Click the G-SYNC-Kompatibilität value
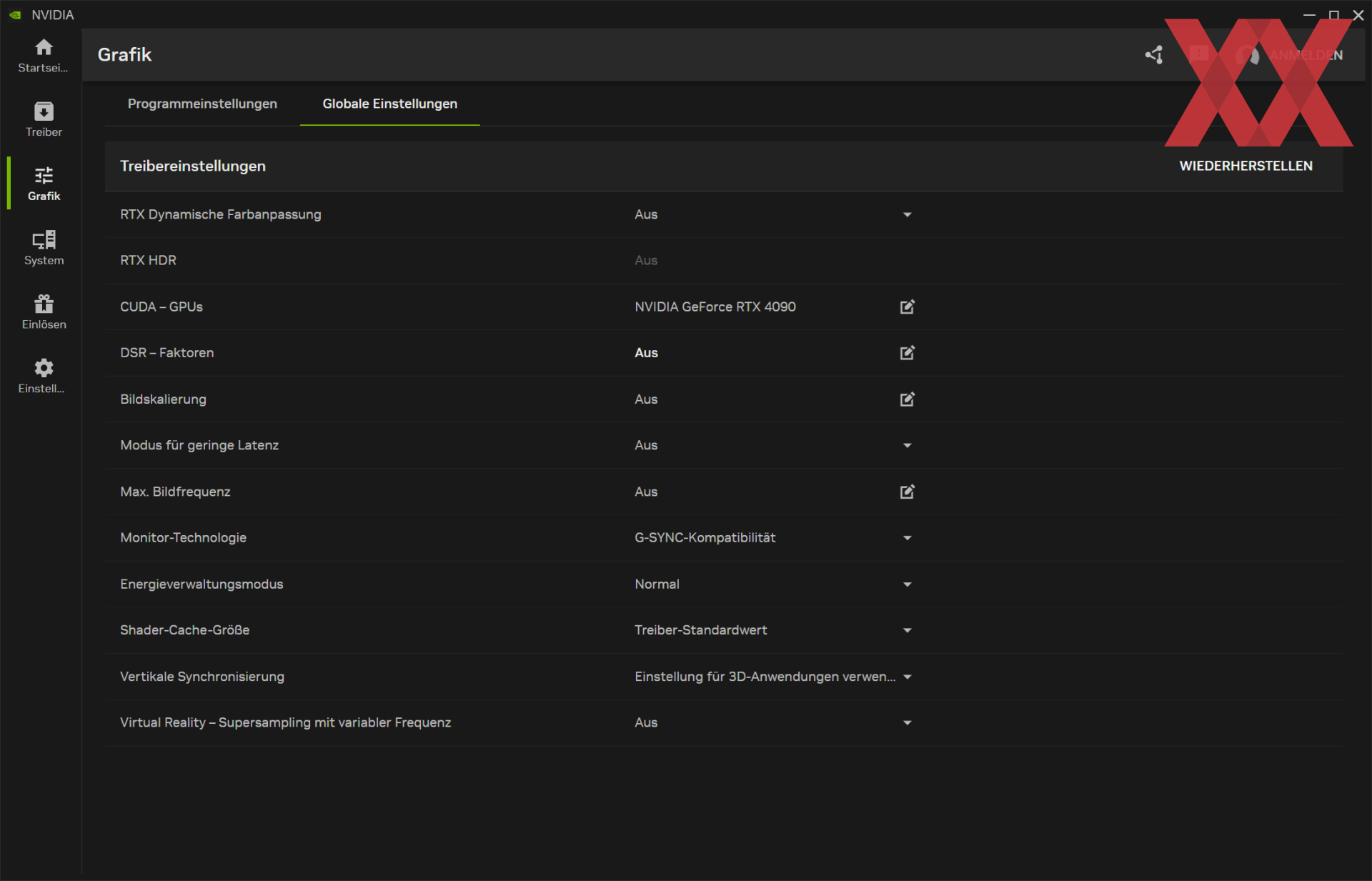Screen dimensions: 1372x881 pos(705,537)
